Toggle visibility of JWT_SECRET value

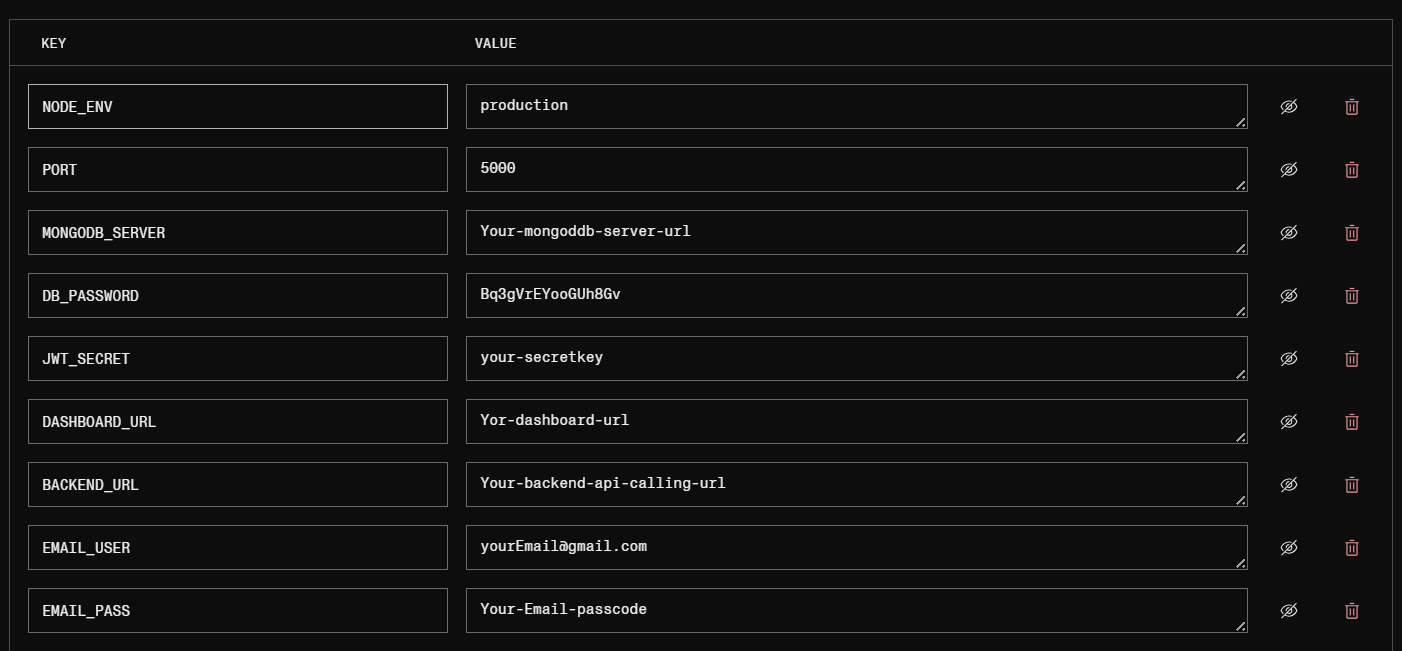point(1289,359)
